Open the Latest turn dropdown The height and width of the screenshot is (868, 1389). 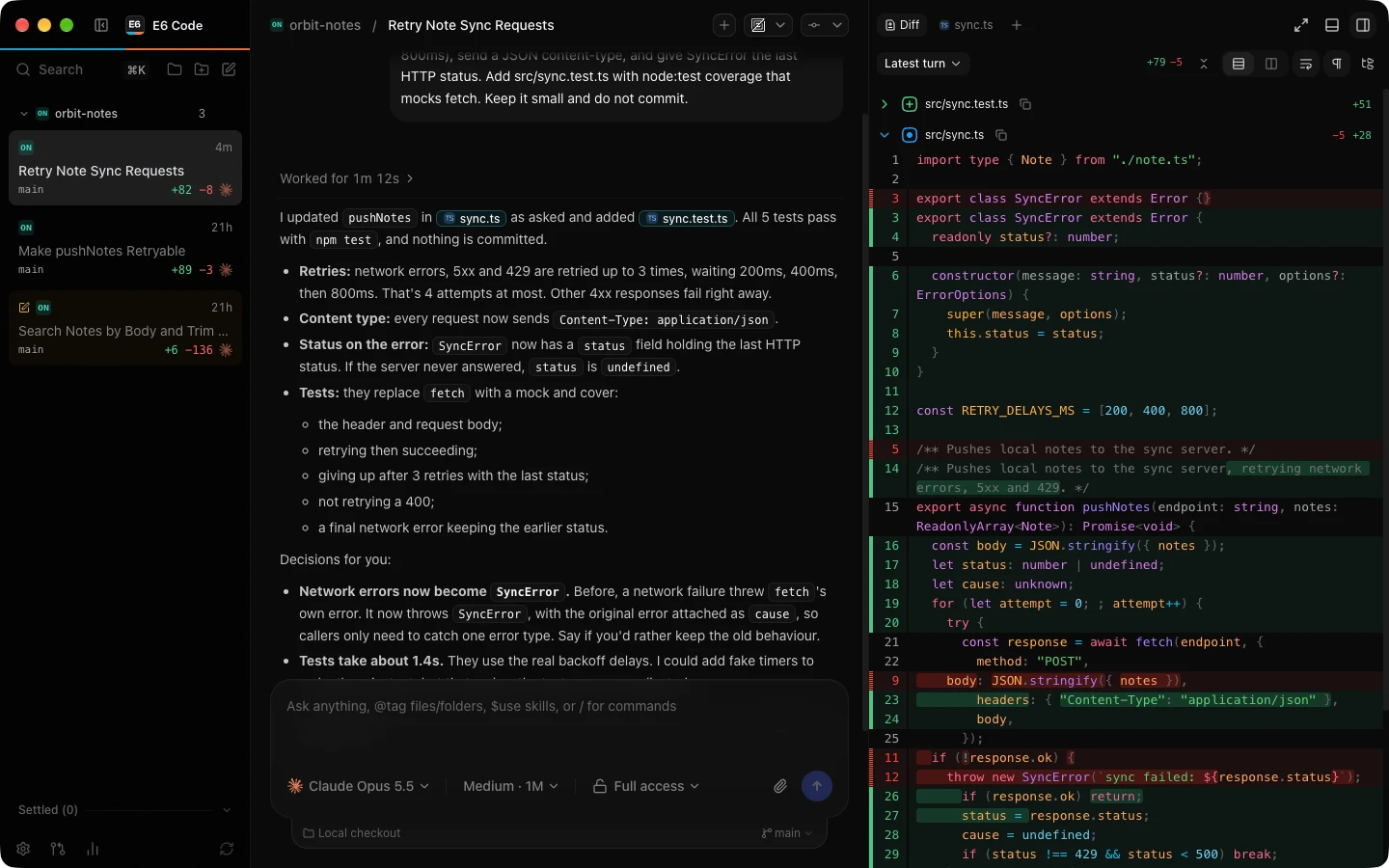(x=923, y=64)
